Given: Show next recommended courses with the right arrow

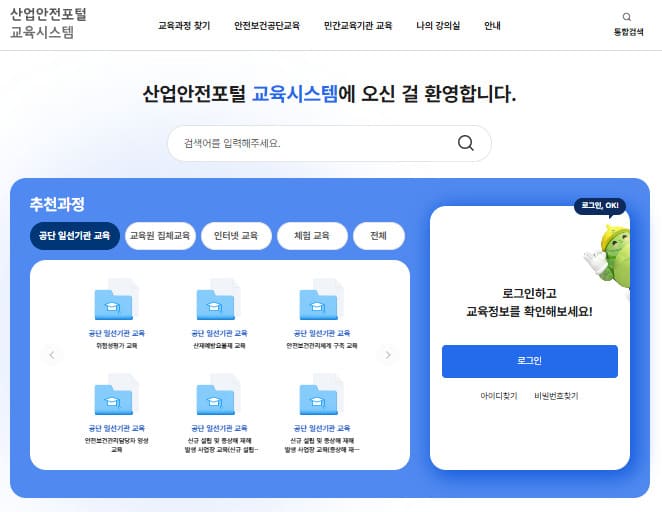Looking at the screenshot, I should 388,355.
